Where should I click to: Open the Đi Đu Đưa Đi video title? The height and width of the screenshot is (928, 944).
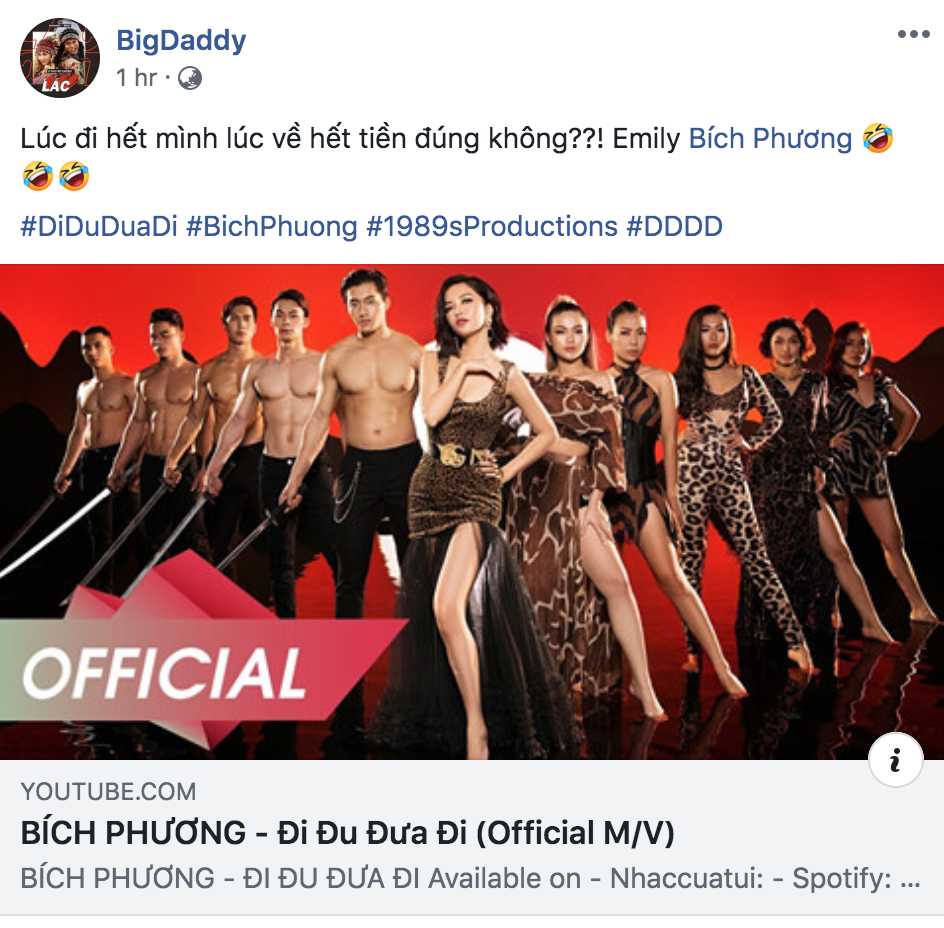click(x=347, y=833)
